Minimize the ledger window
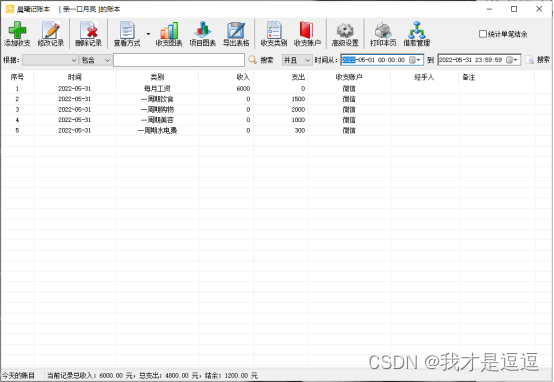554x382 pixels. coord(489,9)
